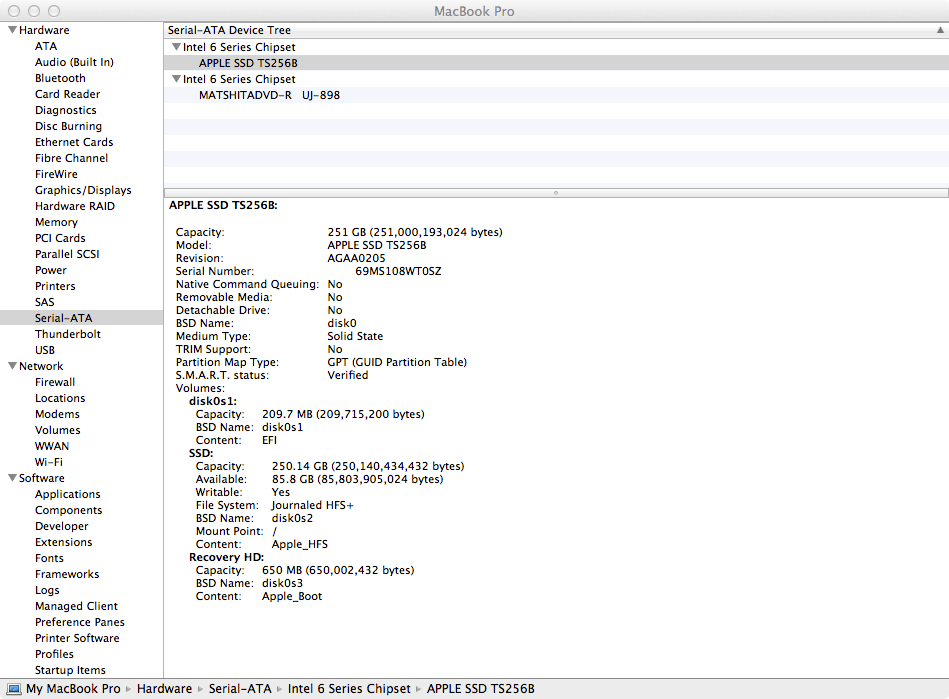Click the Recovery HD volume heading

226,557
